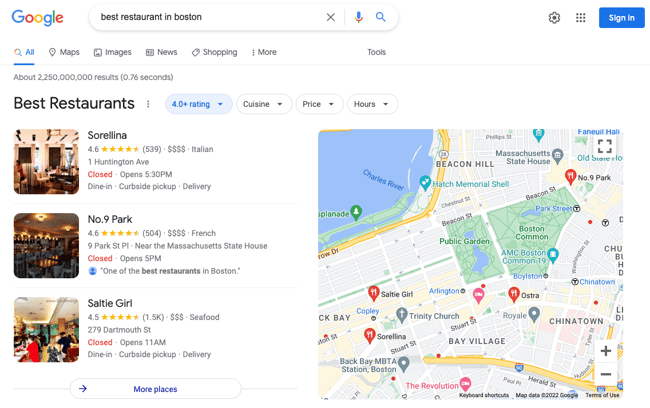Image resolution: width=650 pixels, height=408 pixels.
Task: Select the Saltie Girl map pin
Action: 374,293
